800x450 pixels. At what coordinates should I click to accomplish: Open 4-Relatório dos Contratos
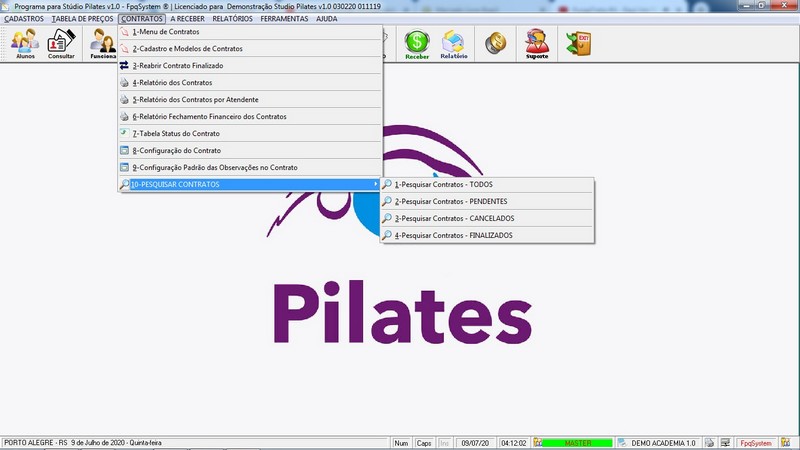pos(250,83)
